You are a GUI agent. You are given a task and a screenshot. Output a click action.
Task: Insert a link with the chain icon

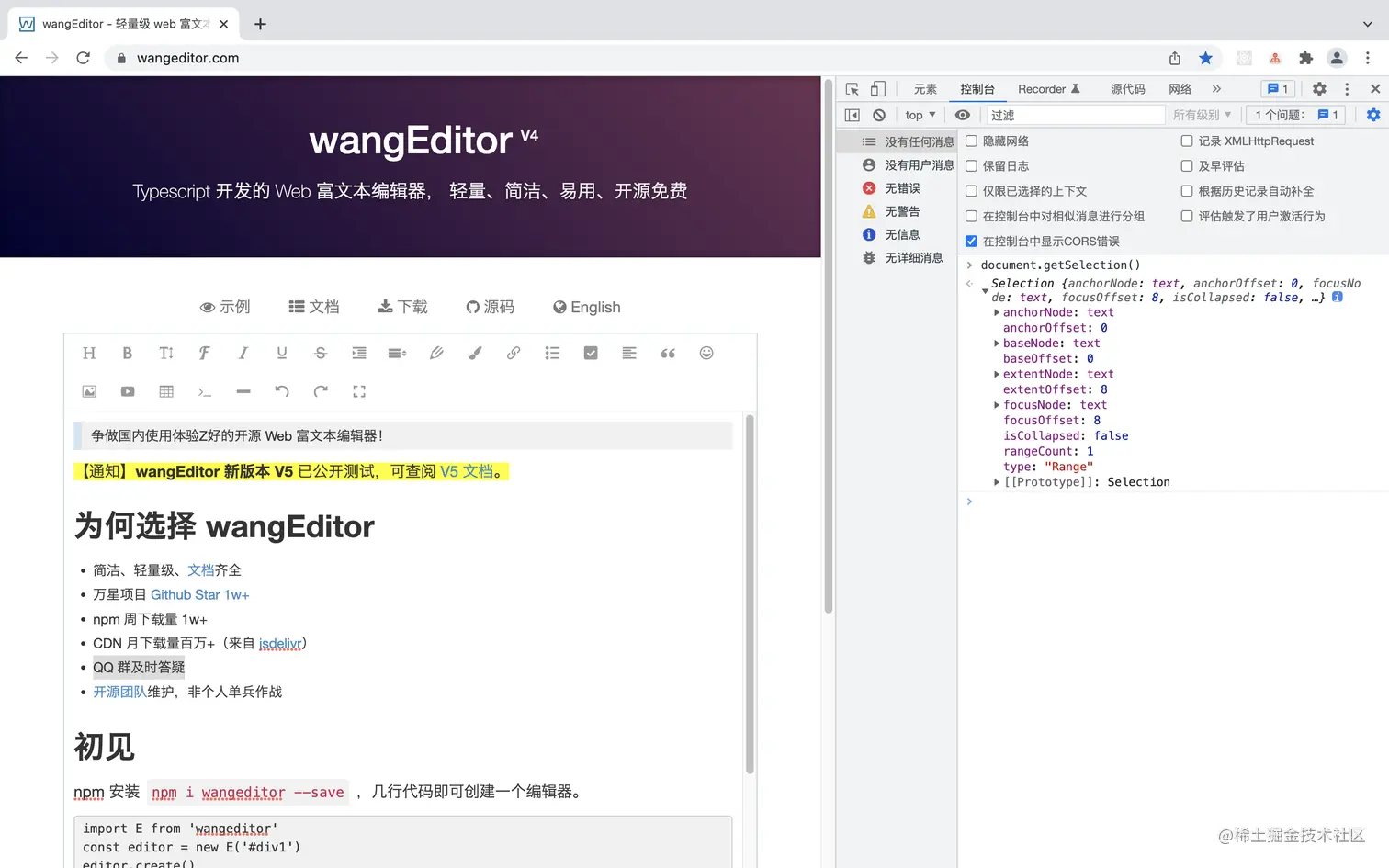click(x=514, y=353)
